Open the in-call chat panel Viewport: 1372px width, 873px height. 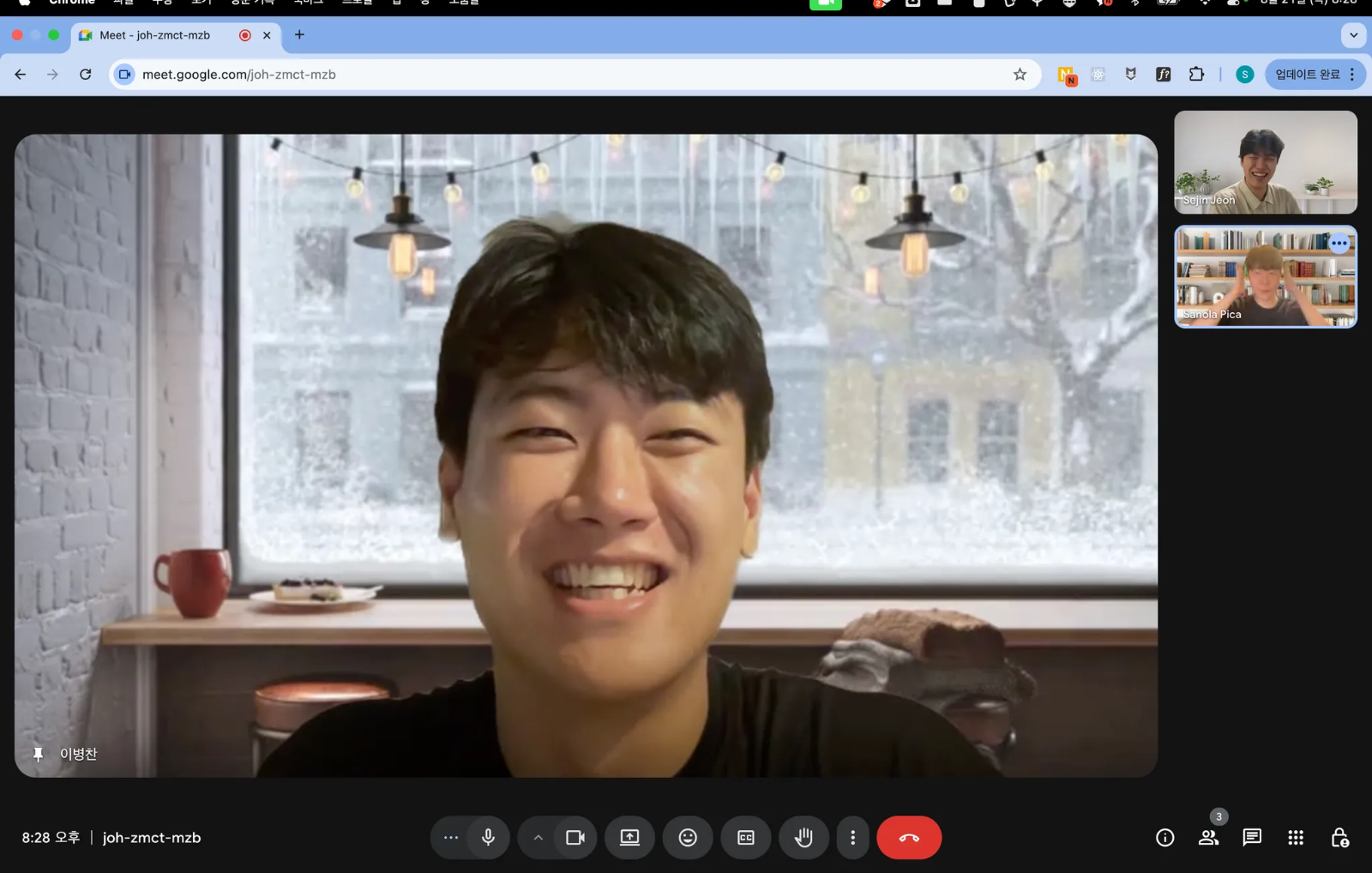1252,838
